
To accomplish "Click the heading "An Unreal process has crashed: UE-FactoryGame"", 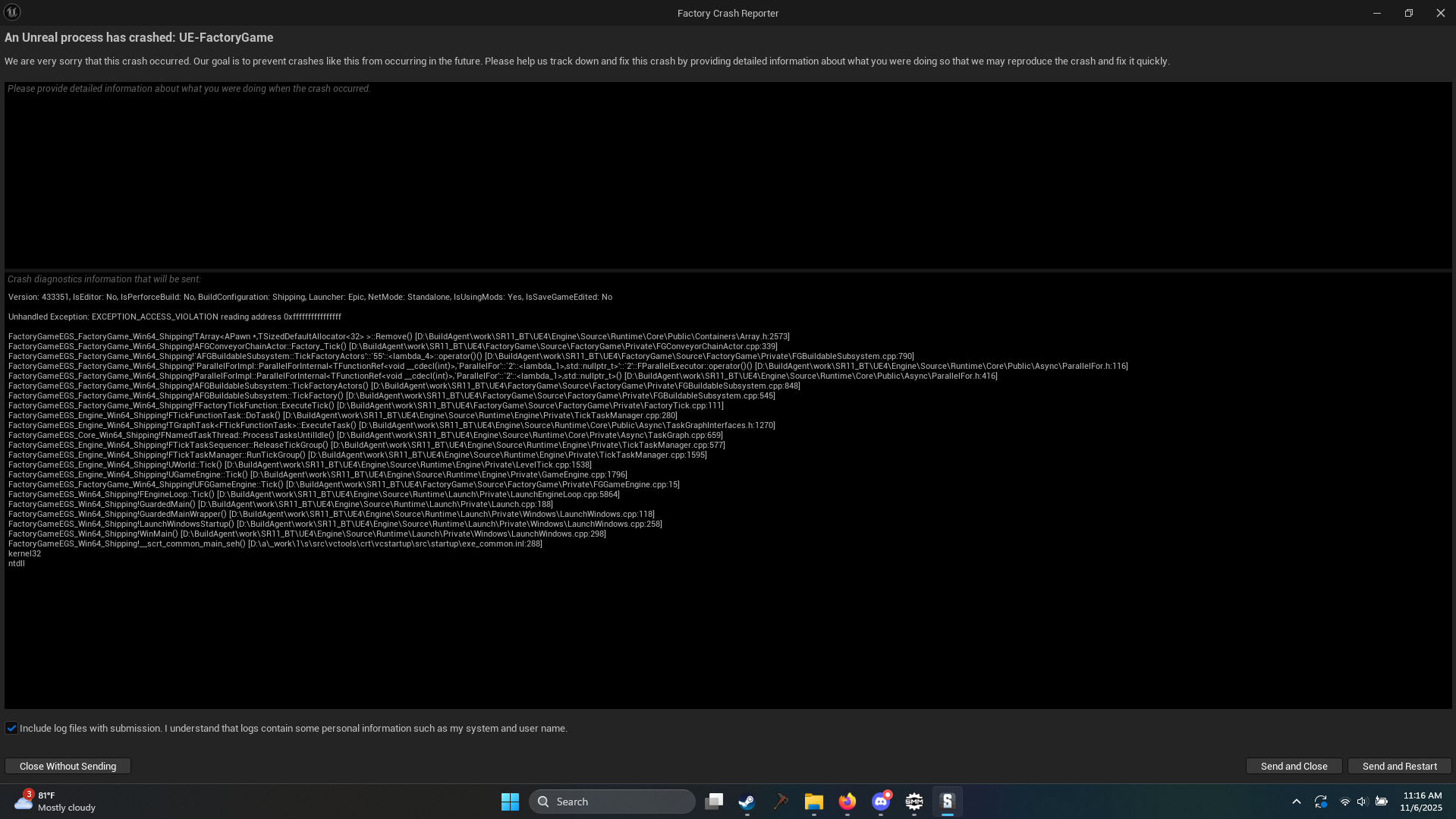I will pos(139,37).
